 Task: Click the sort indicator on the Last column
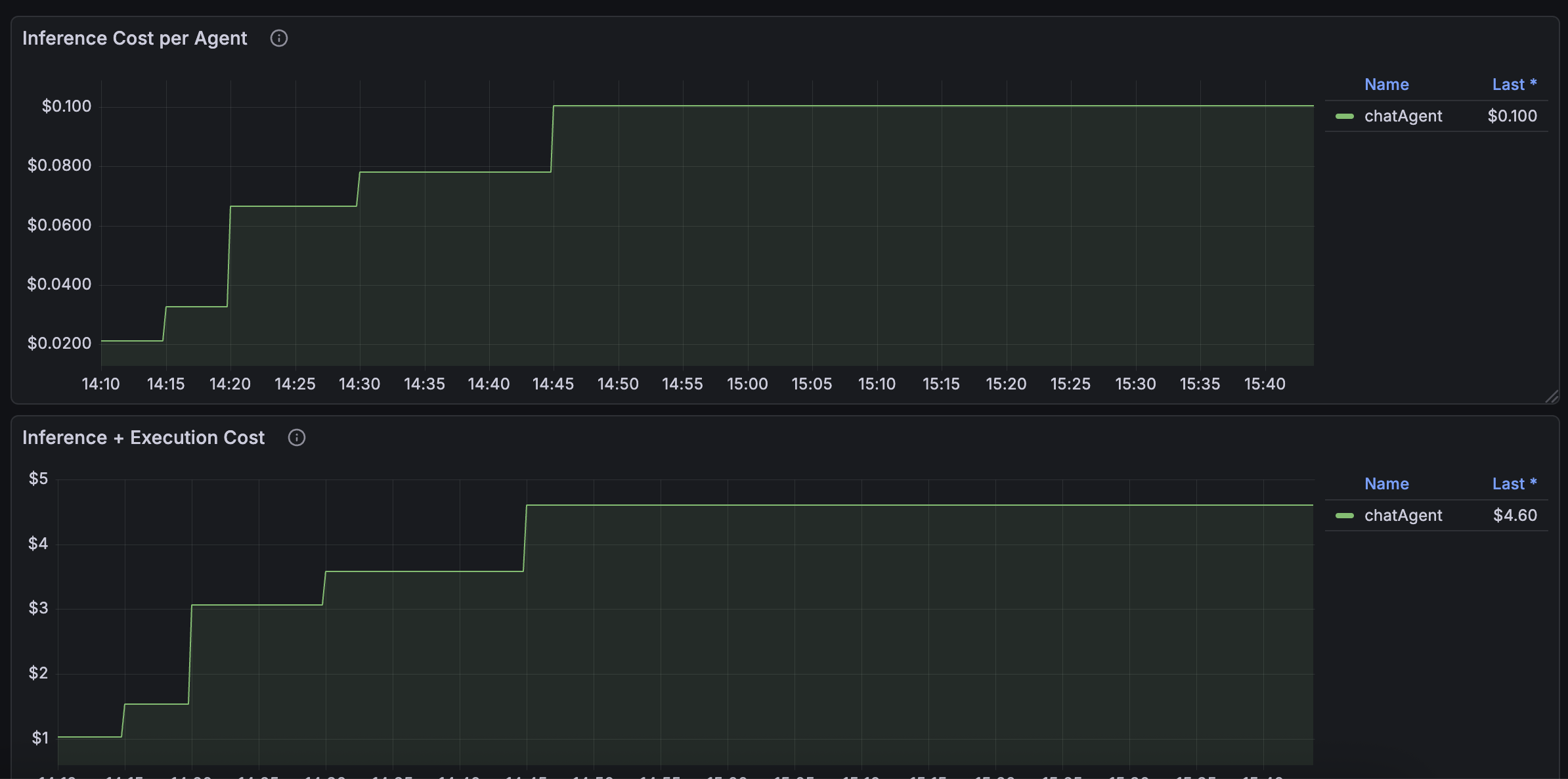pyautogui.click(x=1535, y=84)
